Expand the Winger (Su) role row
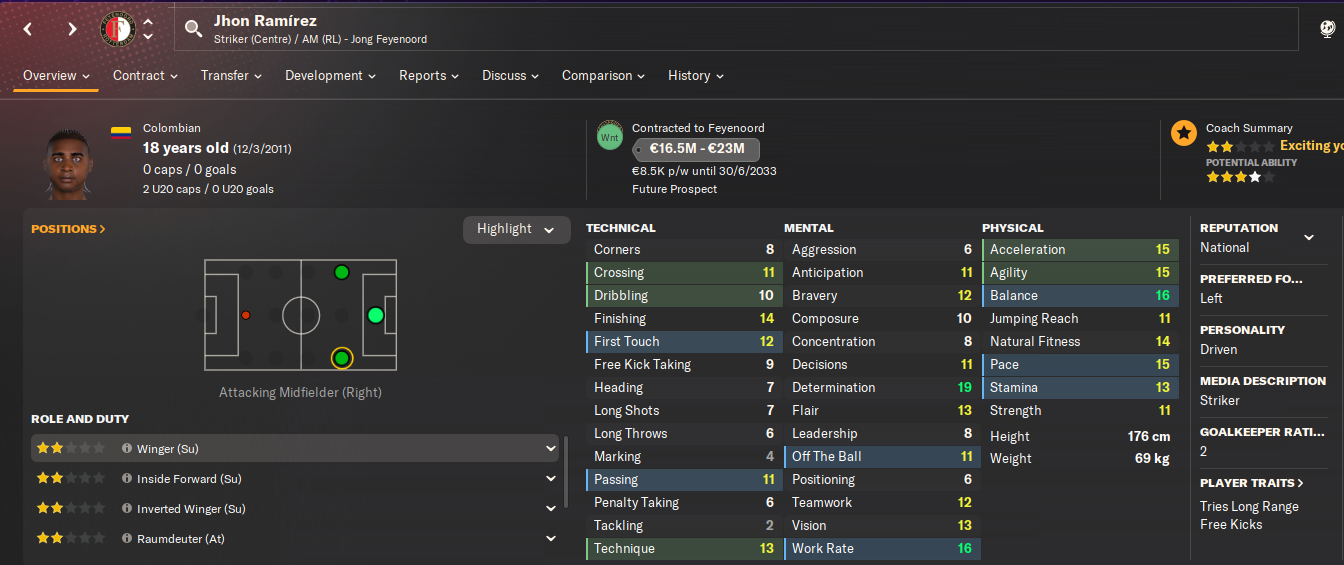The height and width of the screenshot is (565, 1344). (x=550, y=448)
